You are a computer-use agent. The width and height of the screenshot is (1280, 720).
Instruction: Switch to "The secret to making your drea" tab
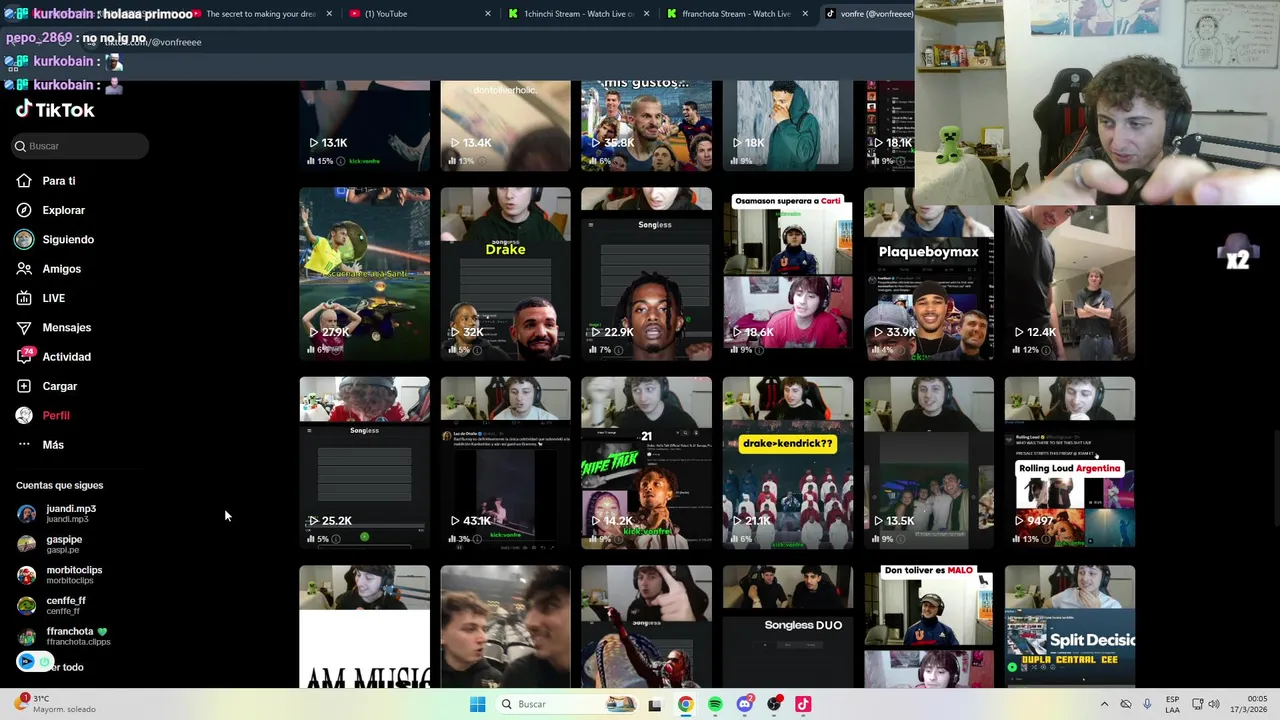click(261, 14)
